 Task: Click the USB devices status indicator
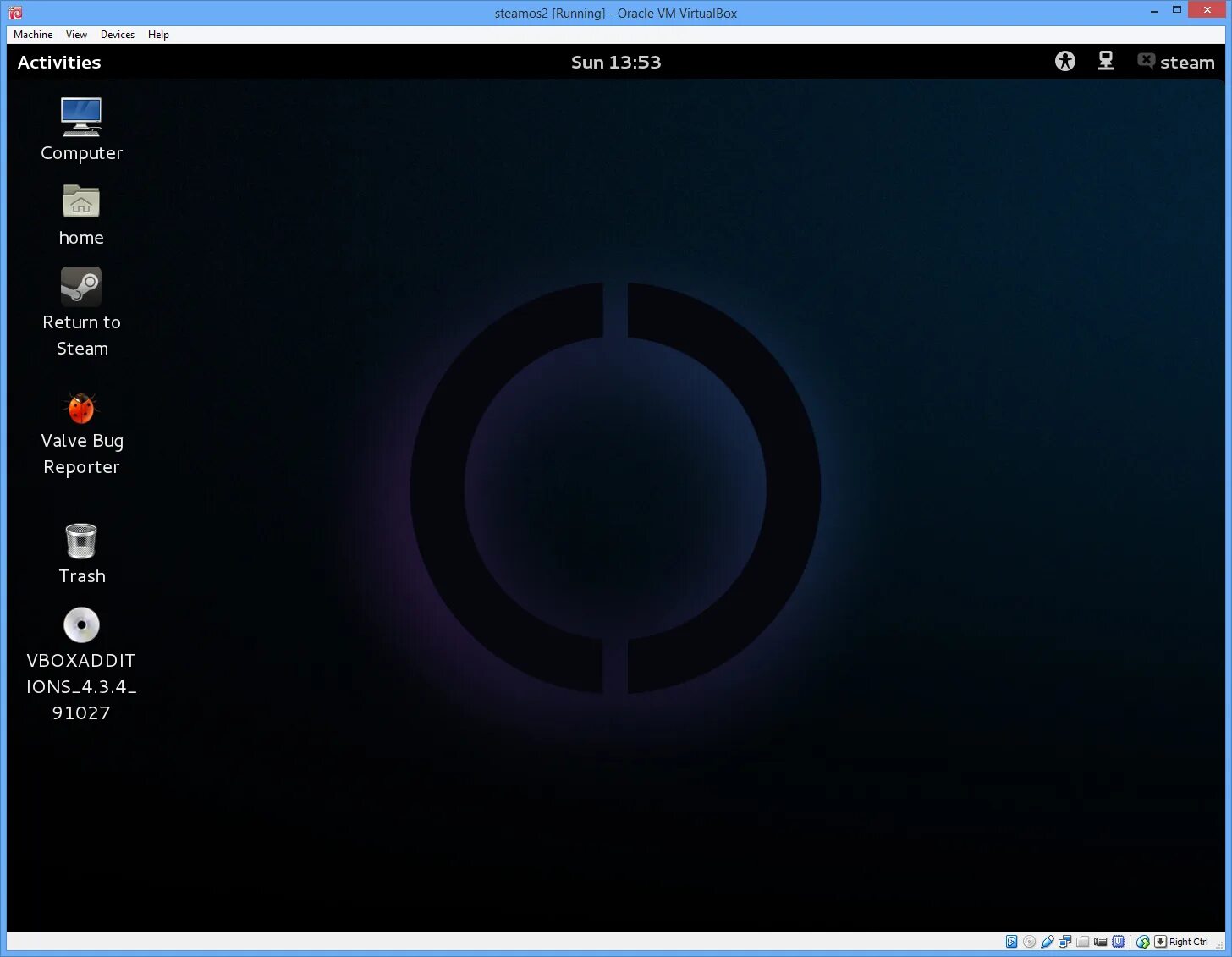pyautogui.click(x=1048, y=942)
